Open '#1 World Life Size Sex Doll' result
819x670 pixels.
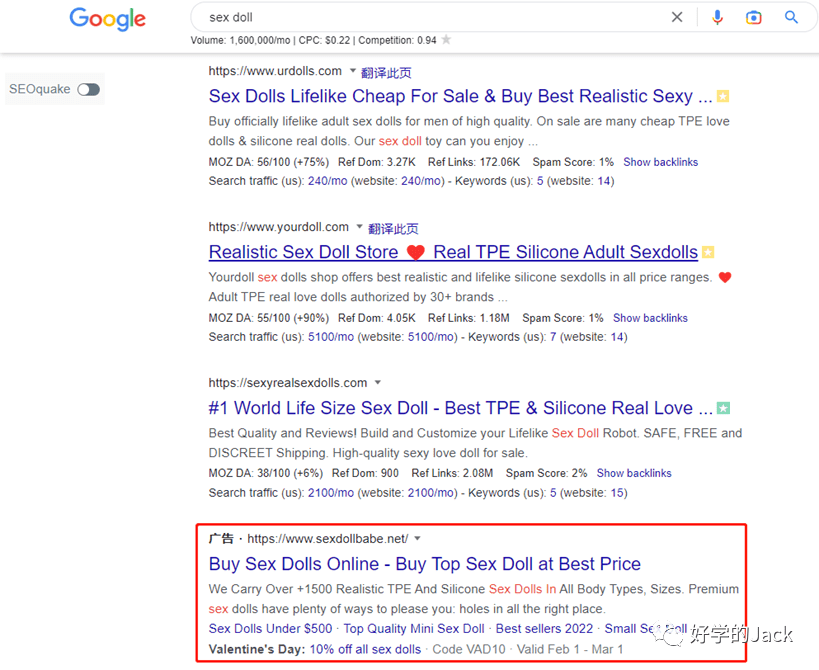pos(460,408)
